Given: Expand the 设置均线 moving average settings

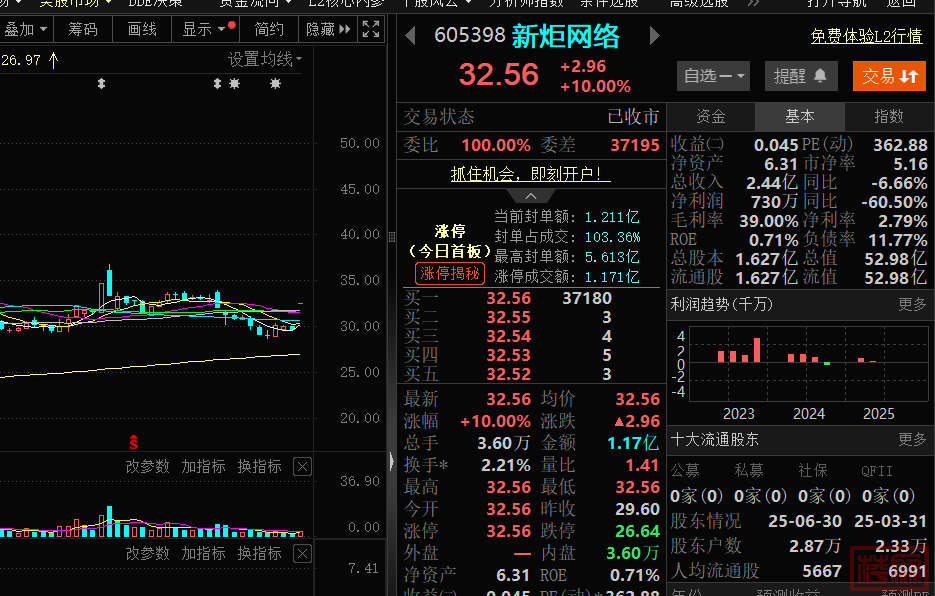Looking at the screenshot, I should pyautogui.click(x=265, y=59).
